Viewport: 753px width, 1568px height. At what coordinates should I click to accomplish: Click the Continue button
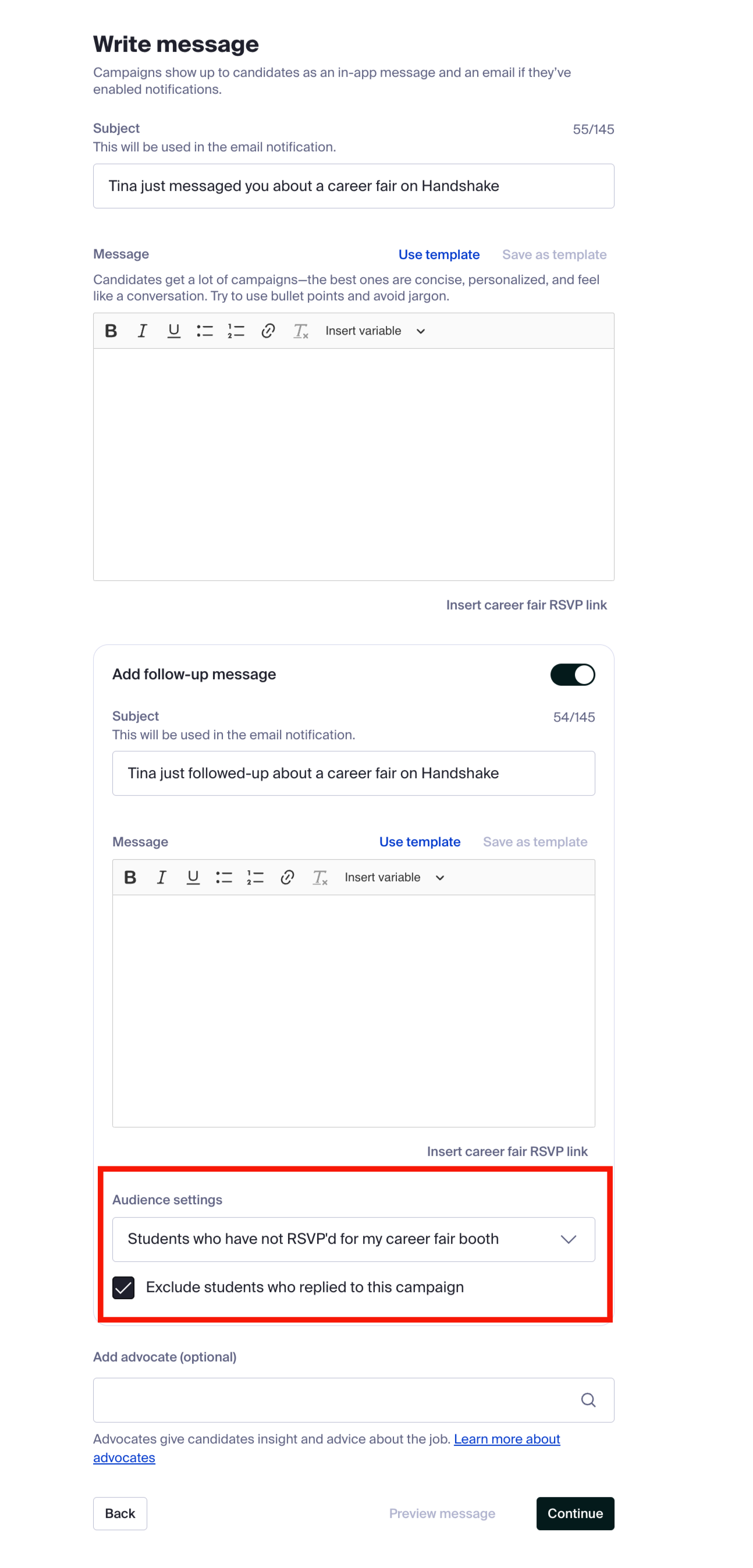574,1513
